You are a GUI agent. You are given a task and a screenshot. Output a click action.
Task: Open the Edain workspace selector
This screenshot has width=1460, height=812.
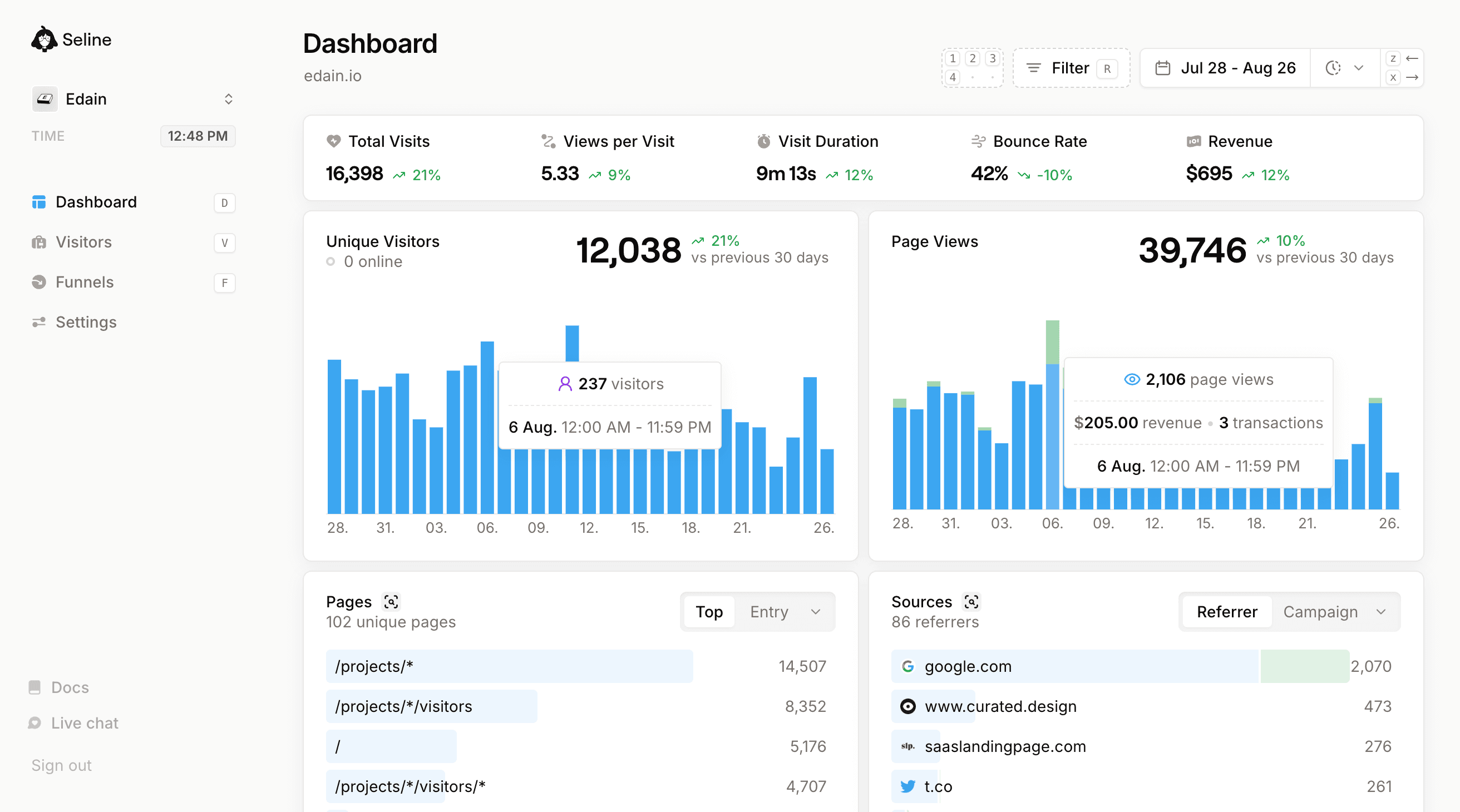tap(229, 98)
